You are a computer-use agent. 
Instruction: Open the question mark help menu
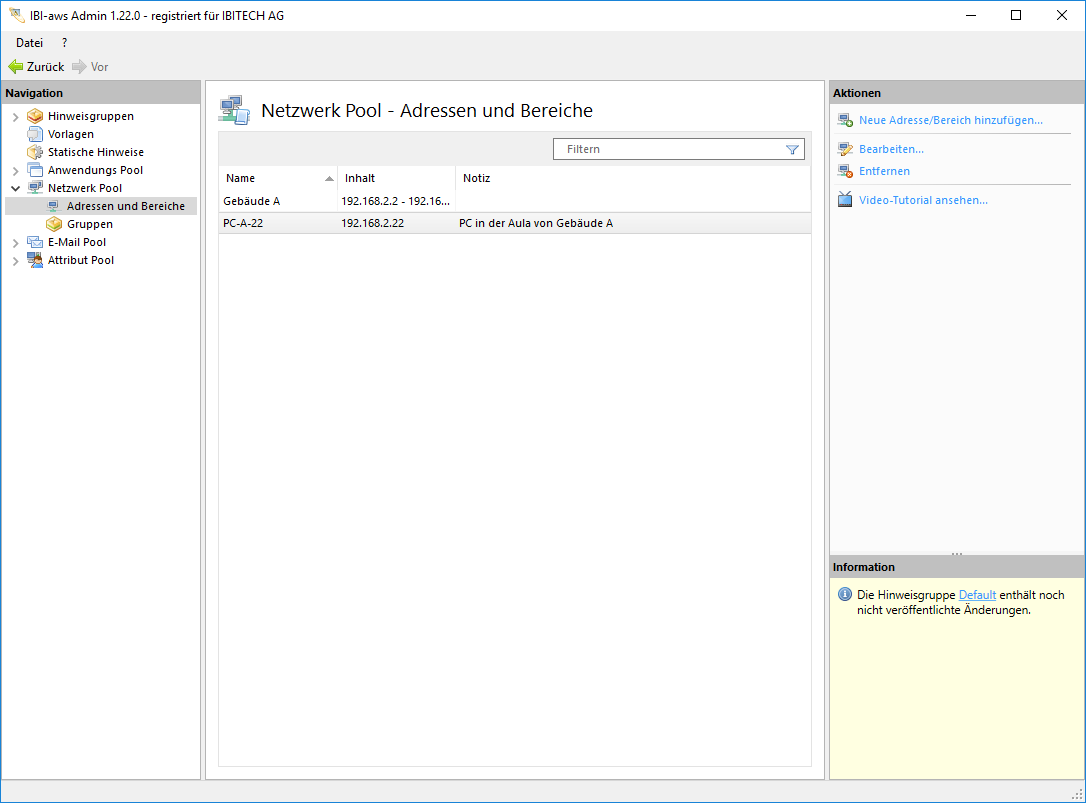(x=65, y=43)
